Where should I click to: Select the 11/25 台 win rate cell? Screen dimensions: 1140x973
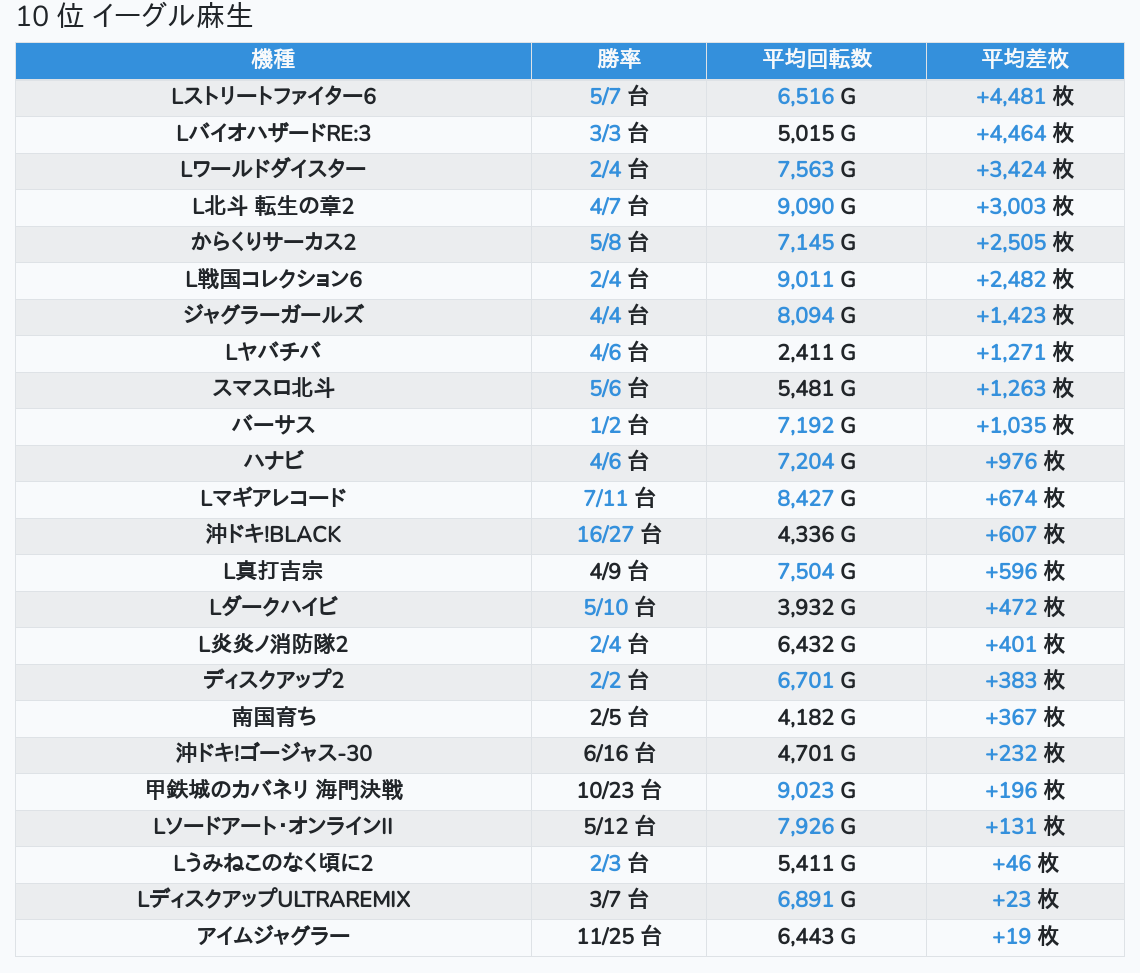(619, 936)
